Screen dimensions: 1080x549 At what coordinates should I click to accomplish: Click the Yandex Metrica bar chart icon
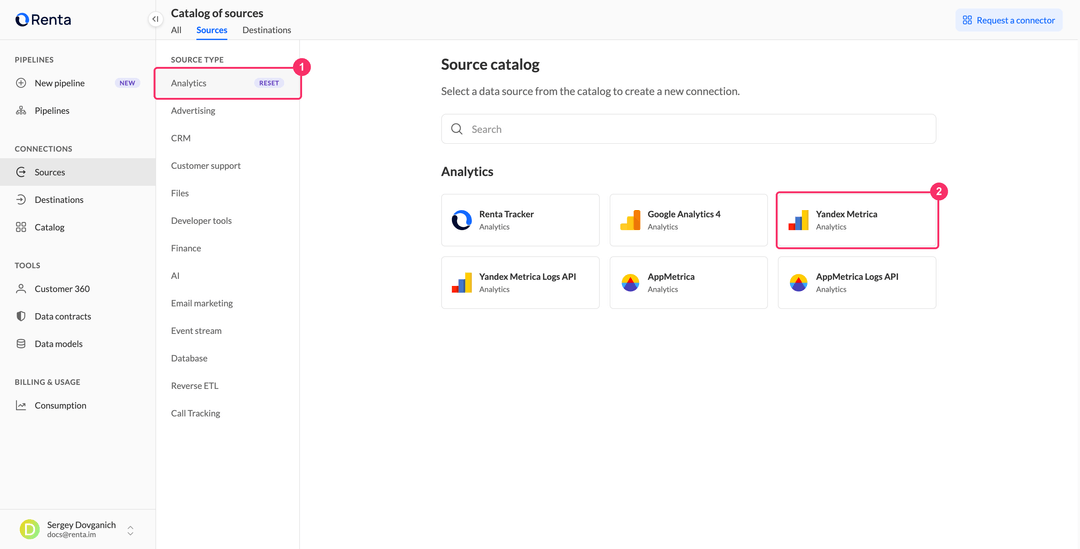[x=798, y=220]
